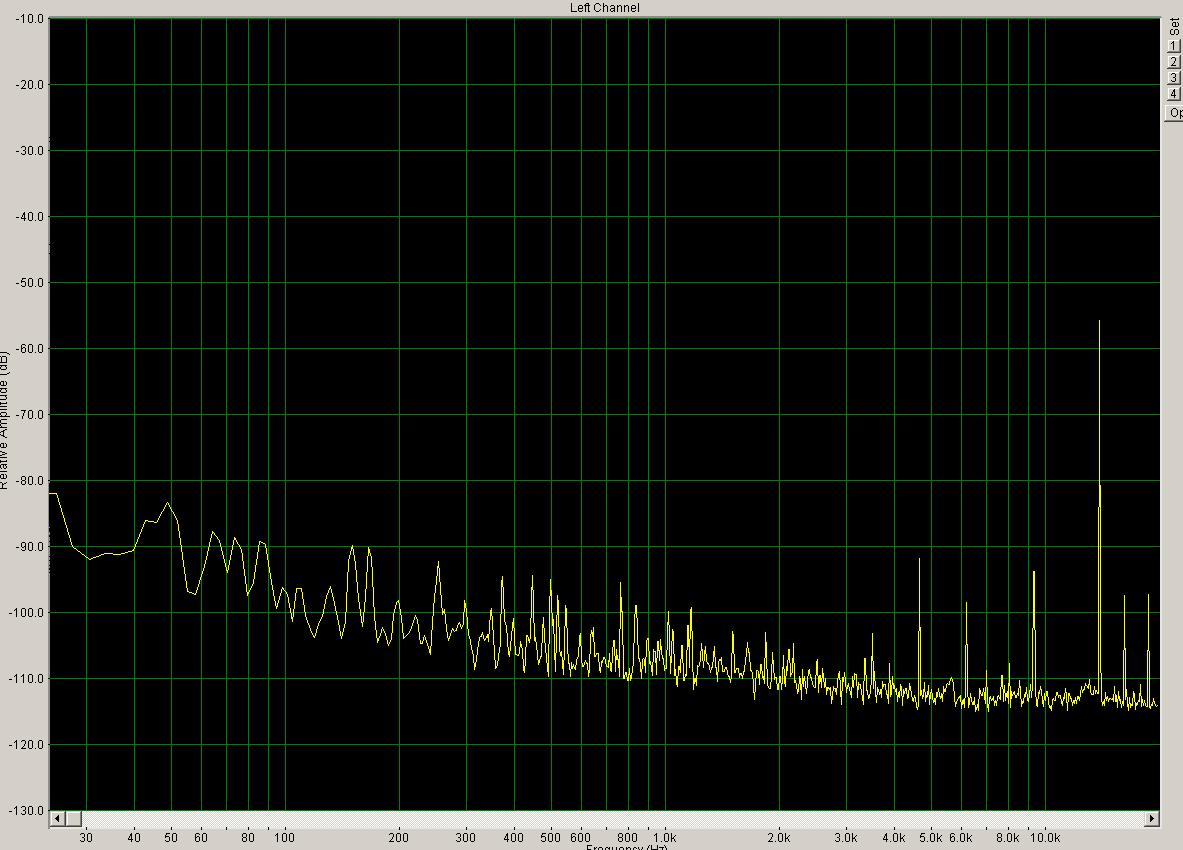This screenshot has height=850, width=1183.
Task: Click the 1.0k frequency label
Action: click(665, 837)
